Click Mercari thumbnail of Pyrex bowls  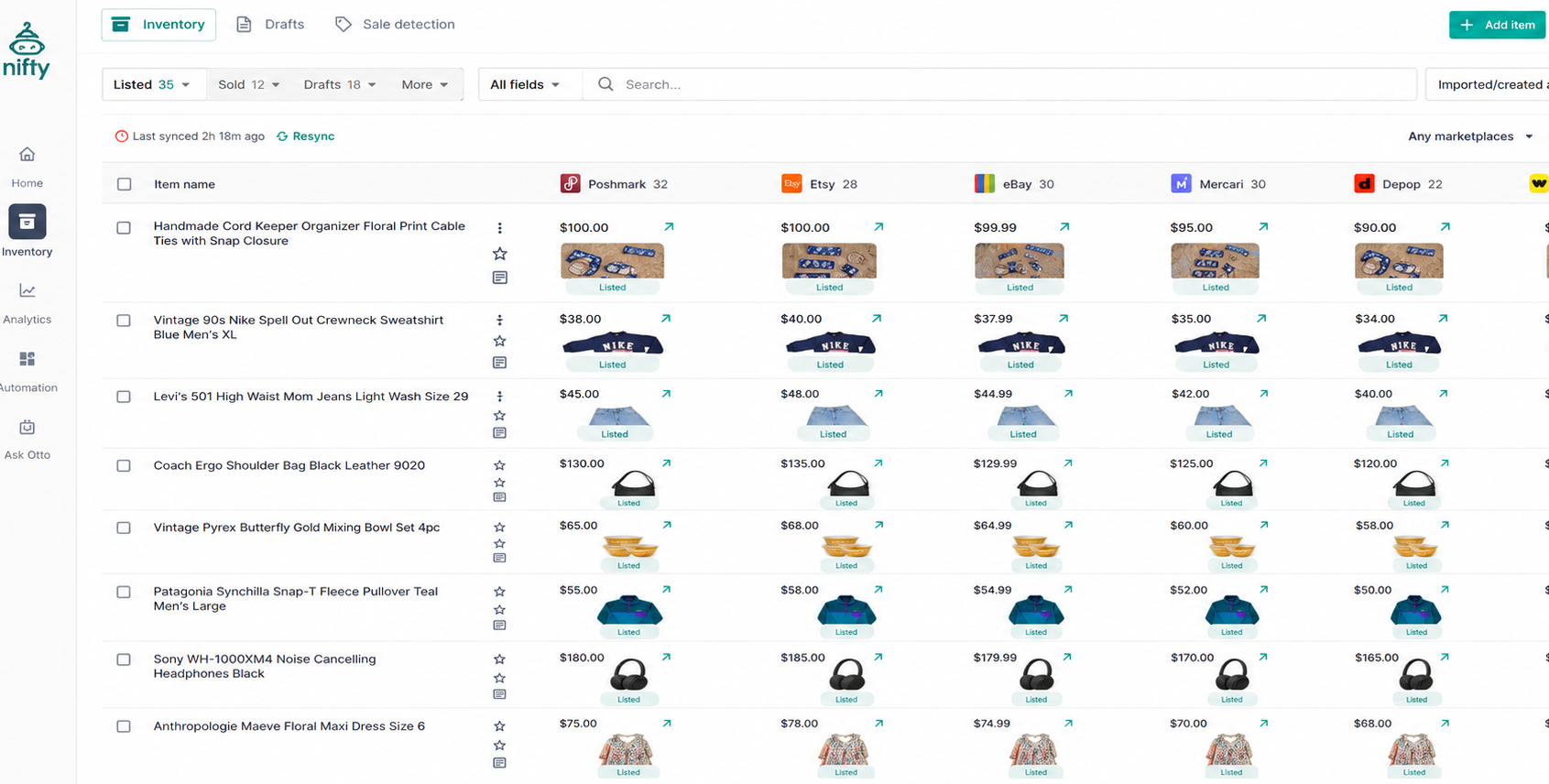pos(1232,547)
